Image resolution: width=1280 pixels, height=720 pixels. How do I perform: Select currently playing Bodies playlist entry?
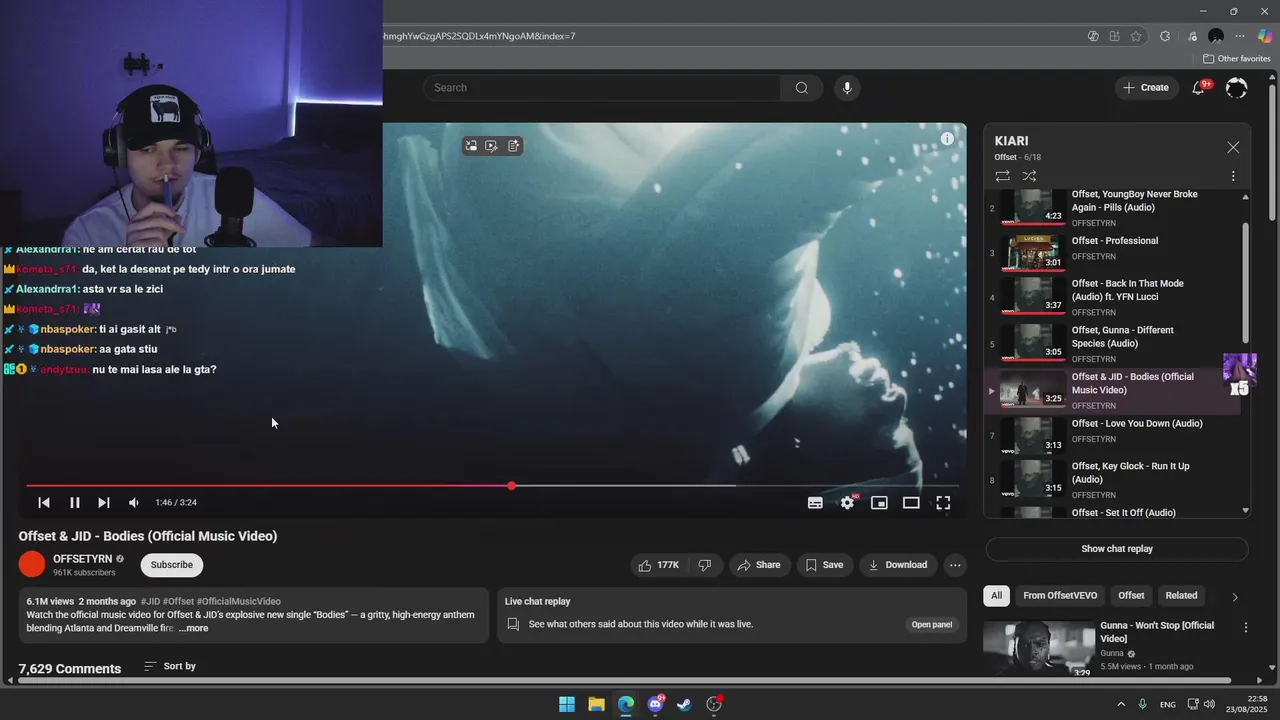[1112, 390]
